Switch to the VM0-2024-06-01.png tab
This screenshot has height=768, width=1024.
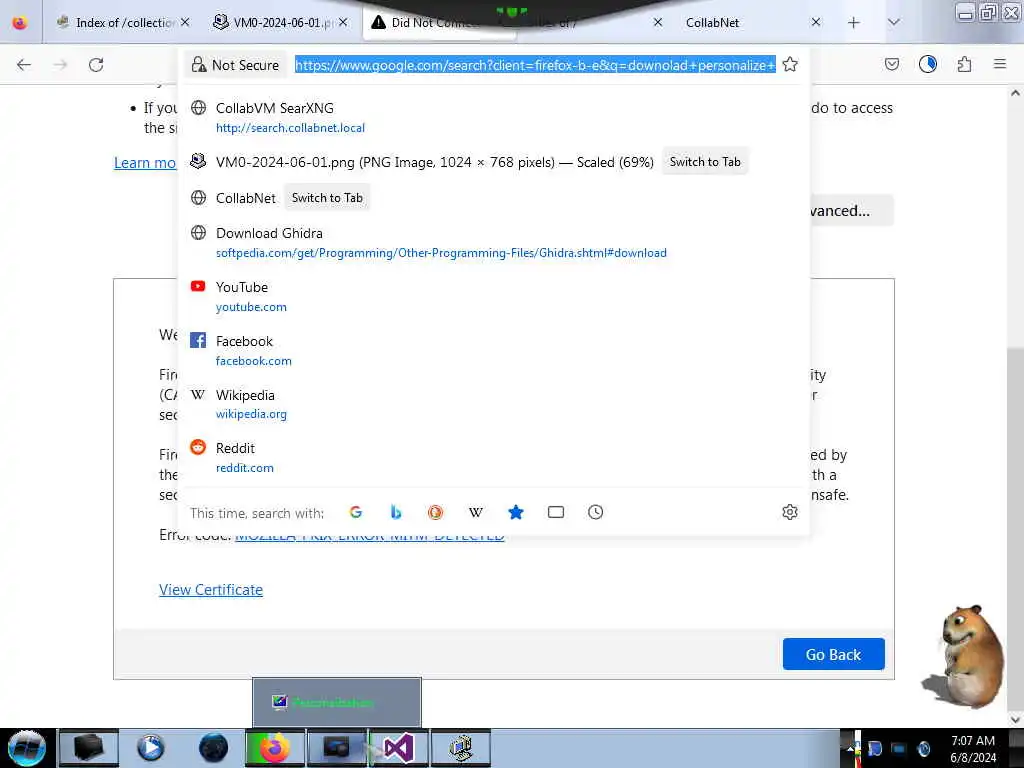tap(281, 23)
